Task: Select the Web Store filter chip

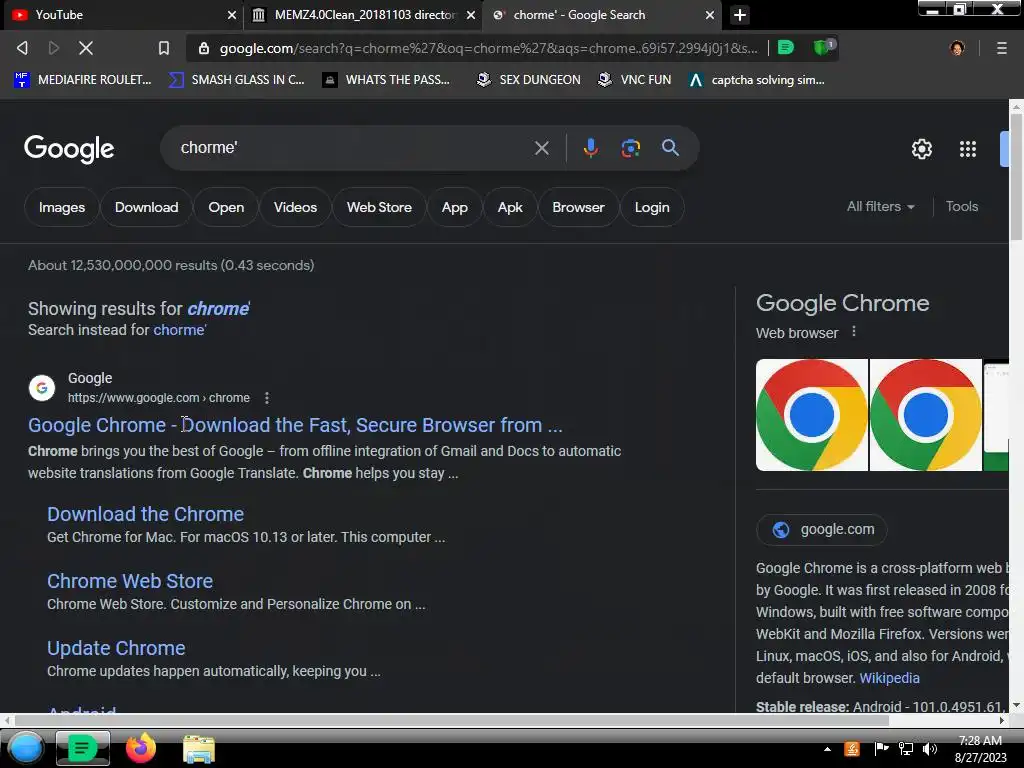Action: (379, 207)
